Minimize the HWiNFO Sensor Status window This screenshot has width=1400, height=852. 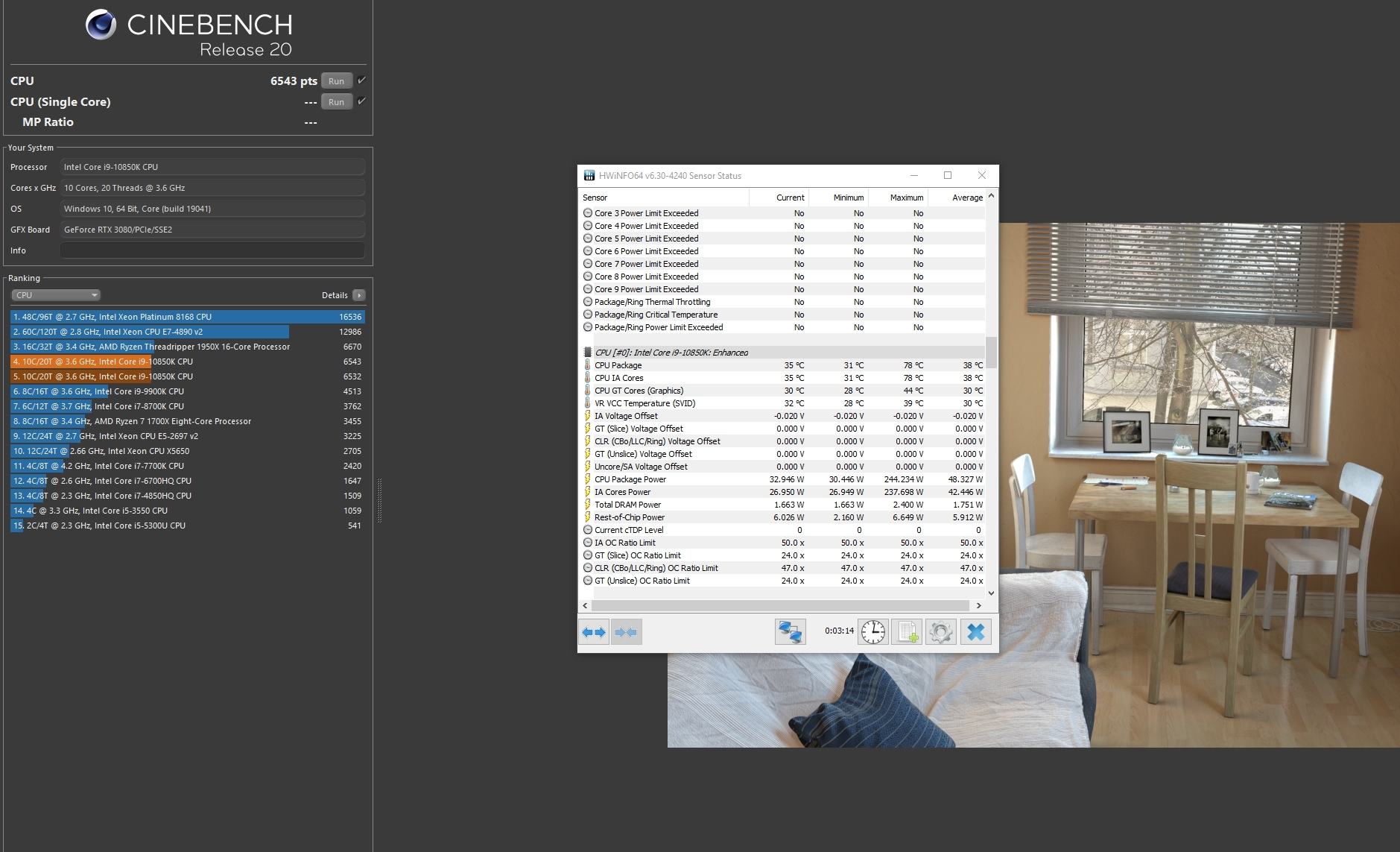[x=914, y=175]
